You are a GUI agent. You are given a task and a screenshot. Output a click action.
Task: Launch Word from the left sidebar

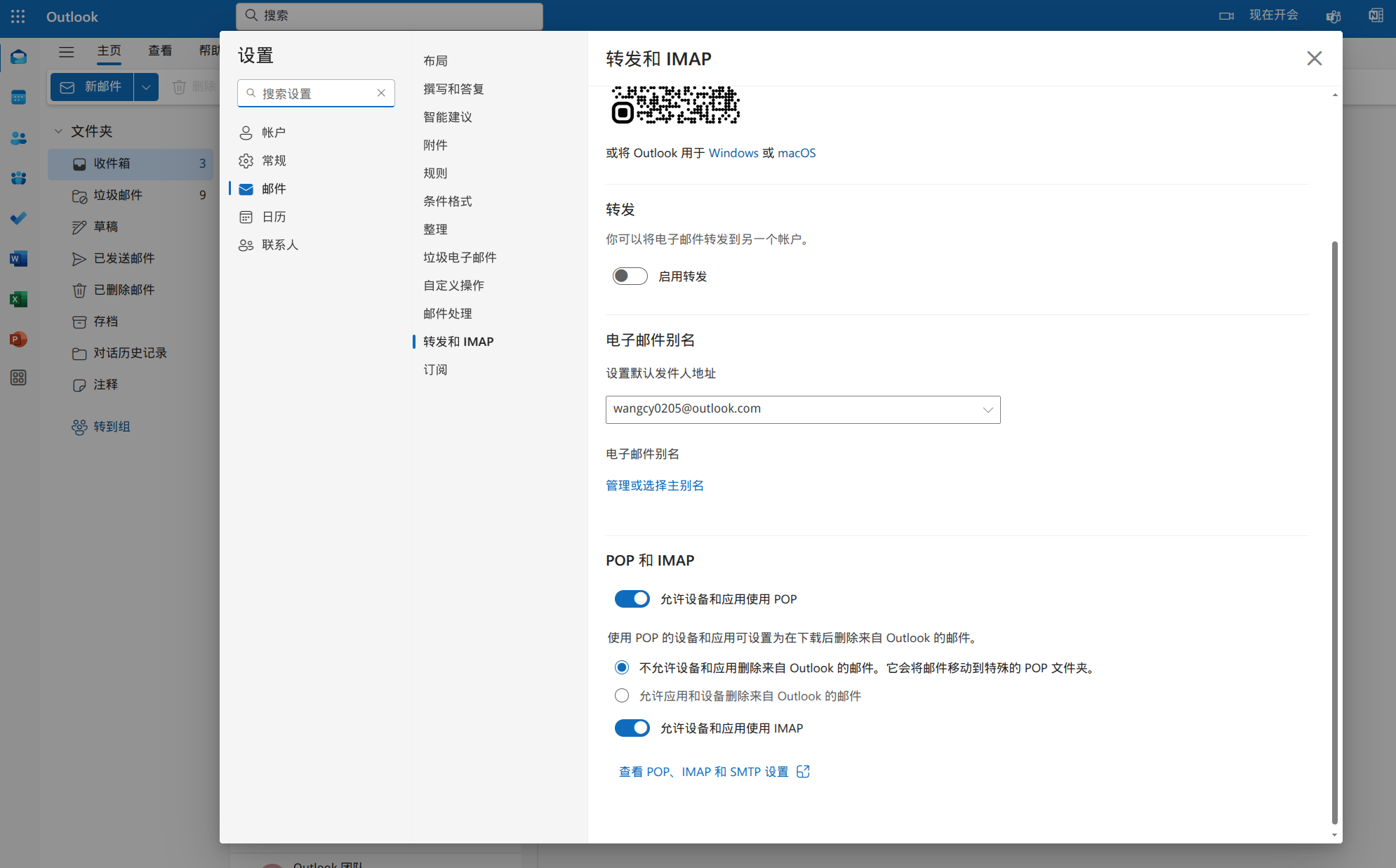click(x=18, y=258)
